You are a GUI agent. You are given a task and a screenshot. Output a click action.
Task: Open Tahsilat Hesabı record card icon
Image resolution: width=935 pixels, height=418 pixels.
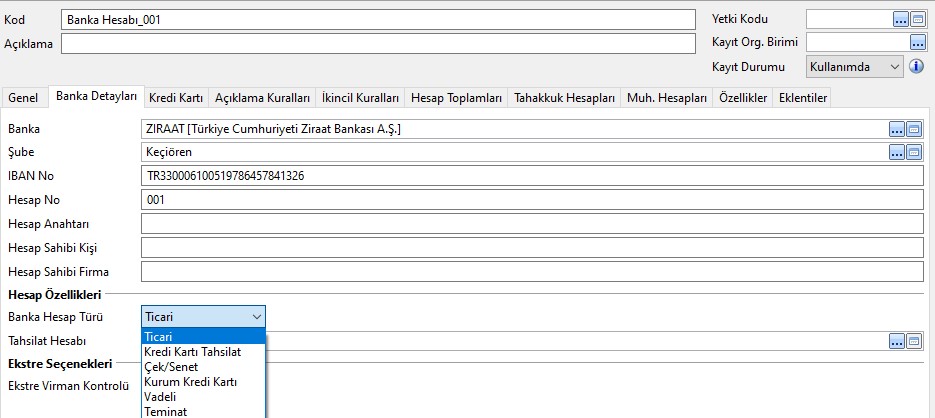coord(914,342)
